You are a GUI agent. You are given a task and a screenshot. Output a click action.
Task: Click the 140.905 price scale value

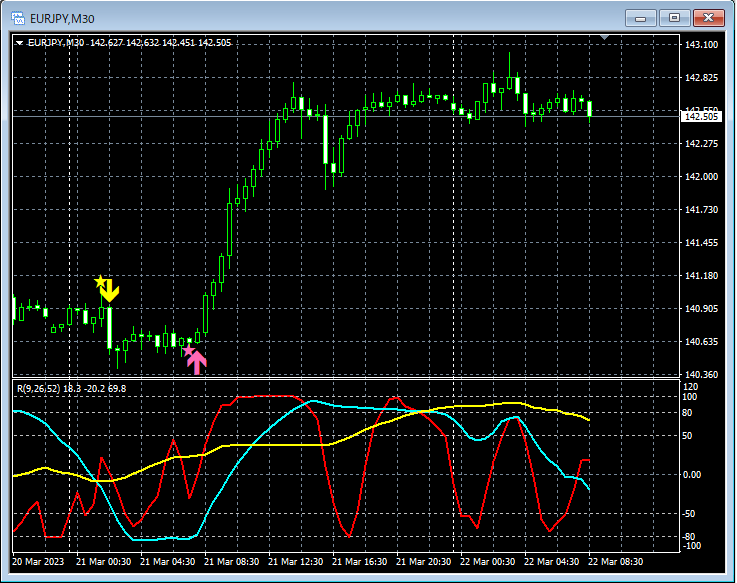pyautogui.click(x=701, y=308)
